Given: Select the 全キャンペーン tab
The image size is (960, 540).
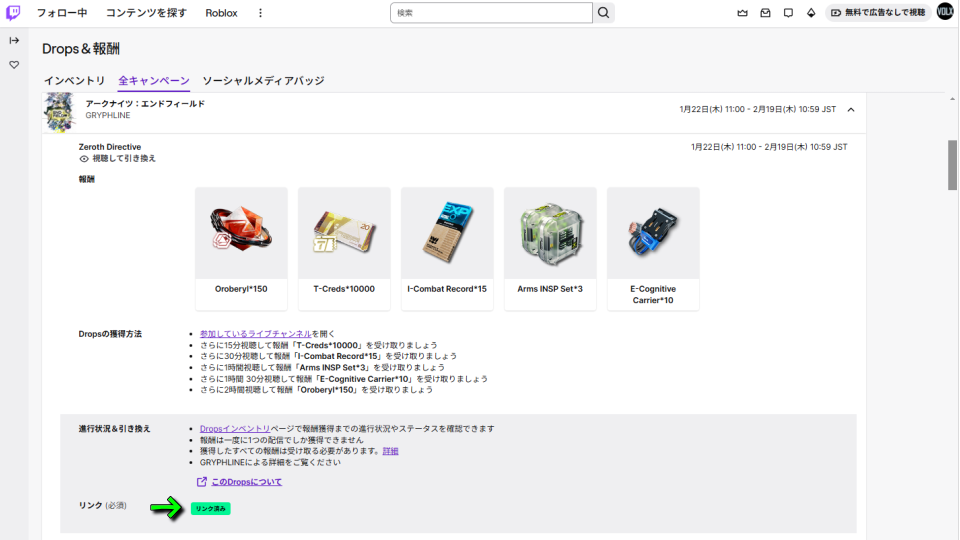Looking at the screenshot, I should click(153, 80).
